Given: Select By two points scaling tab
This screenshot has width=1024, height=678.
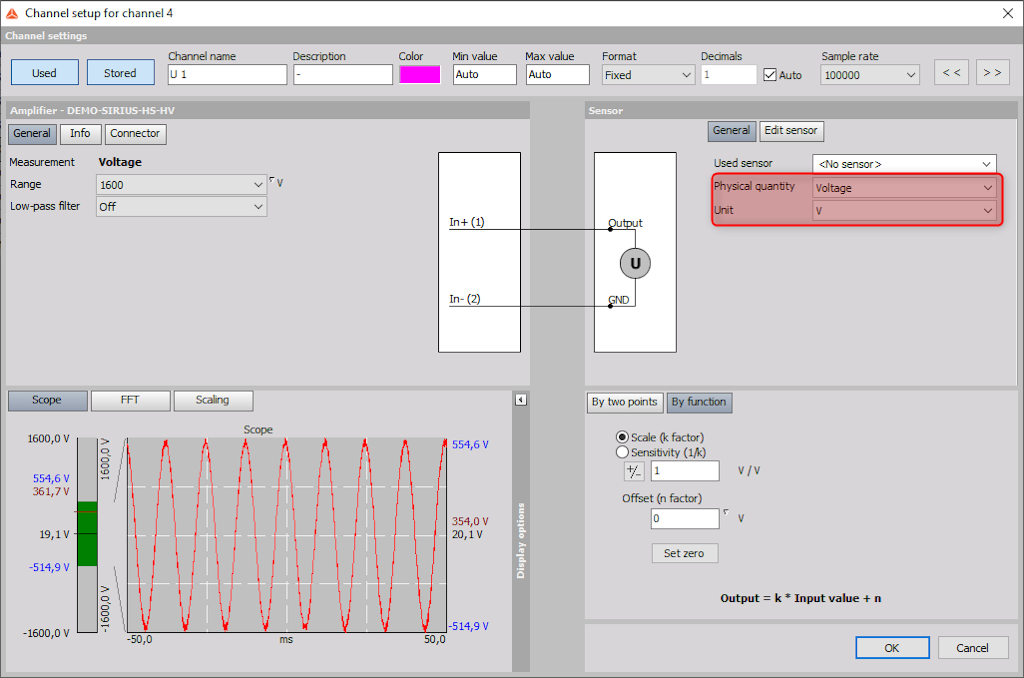Looking at the screenshot, I should click(x=625, y=402).
